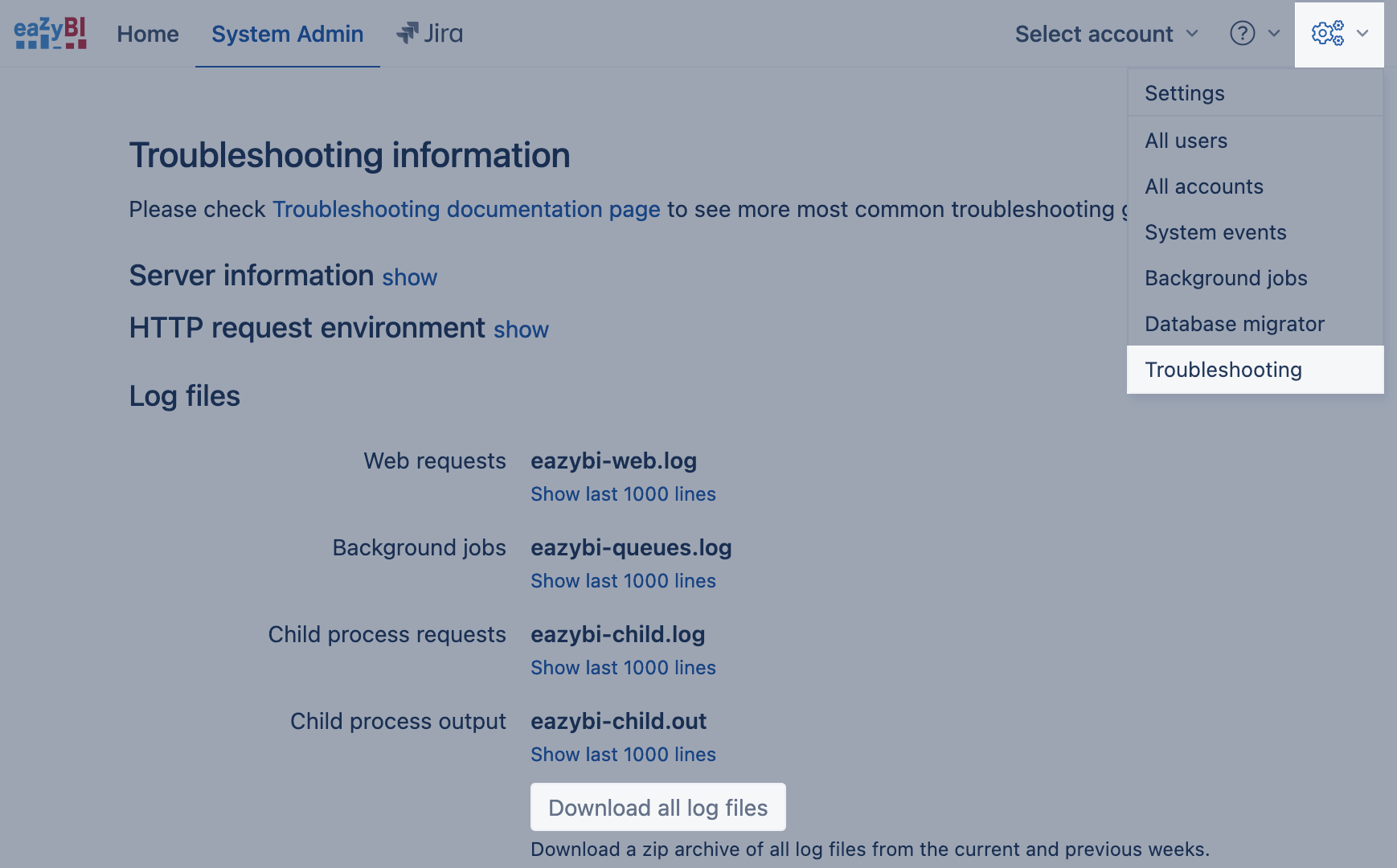Show the Server information section
The image size is (1397, 868).
tap(409, 278)
